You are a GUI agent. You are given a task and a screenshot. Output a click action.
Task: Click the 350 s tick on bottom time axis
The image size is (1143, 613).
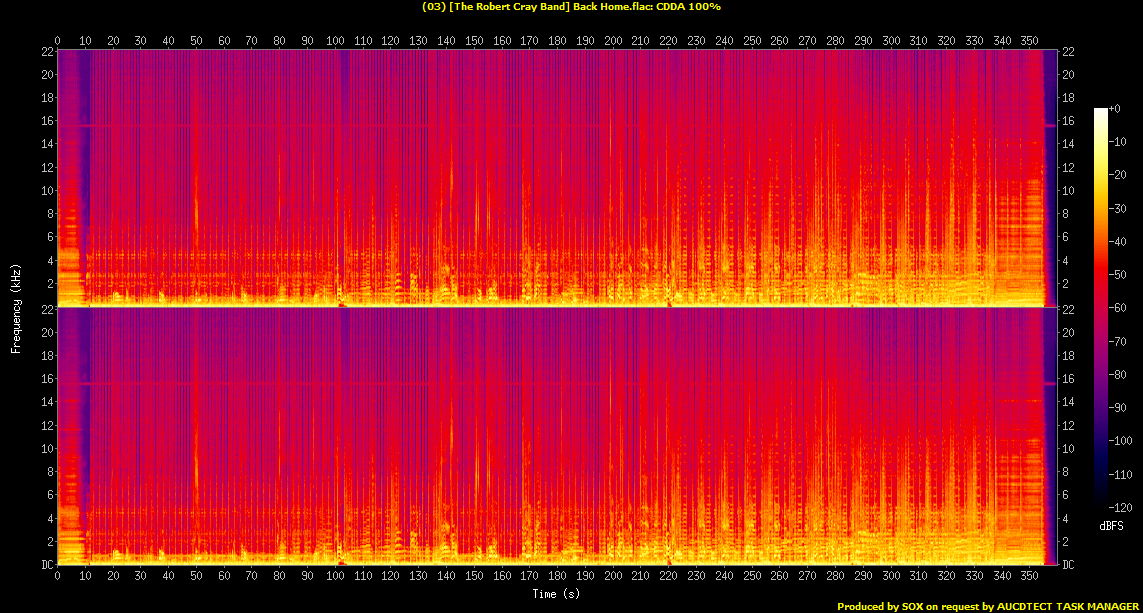tap(1029, 577)
